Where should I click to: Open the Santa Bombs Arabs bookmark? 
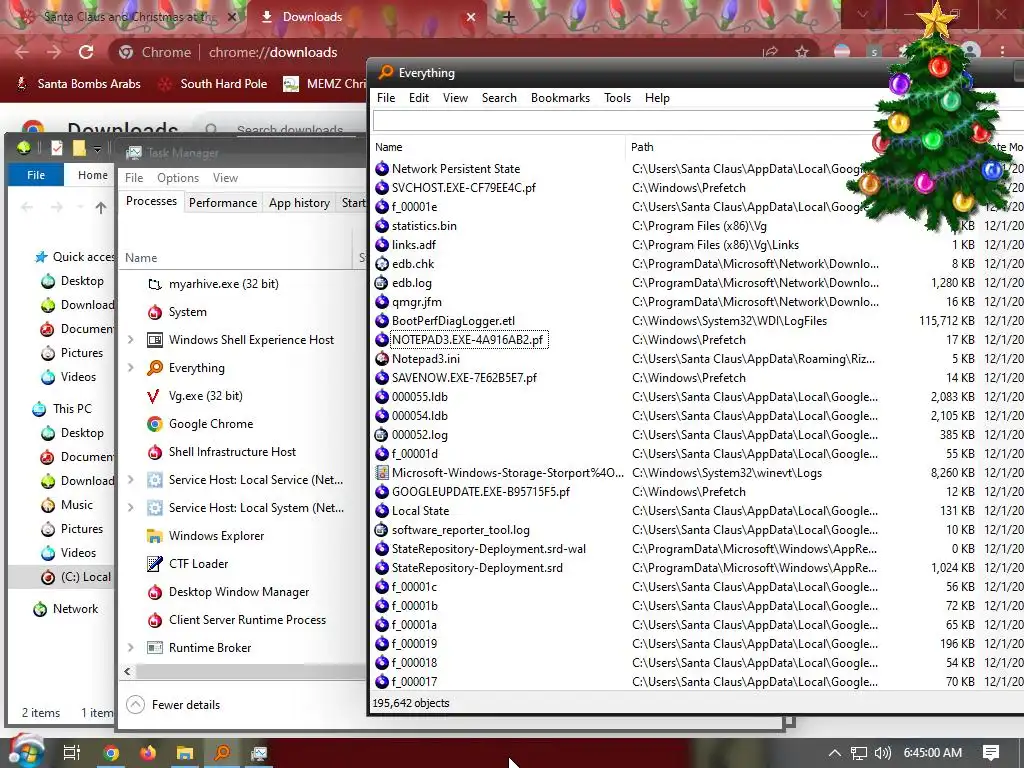78,84
